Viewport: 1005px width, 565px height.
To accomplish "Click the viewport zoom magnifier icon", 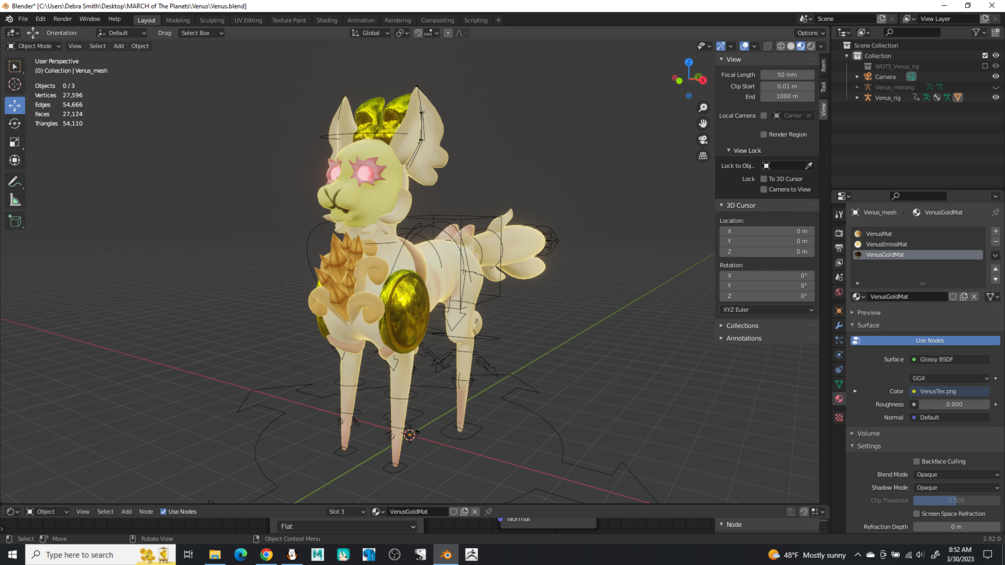I will pos(703,108).
